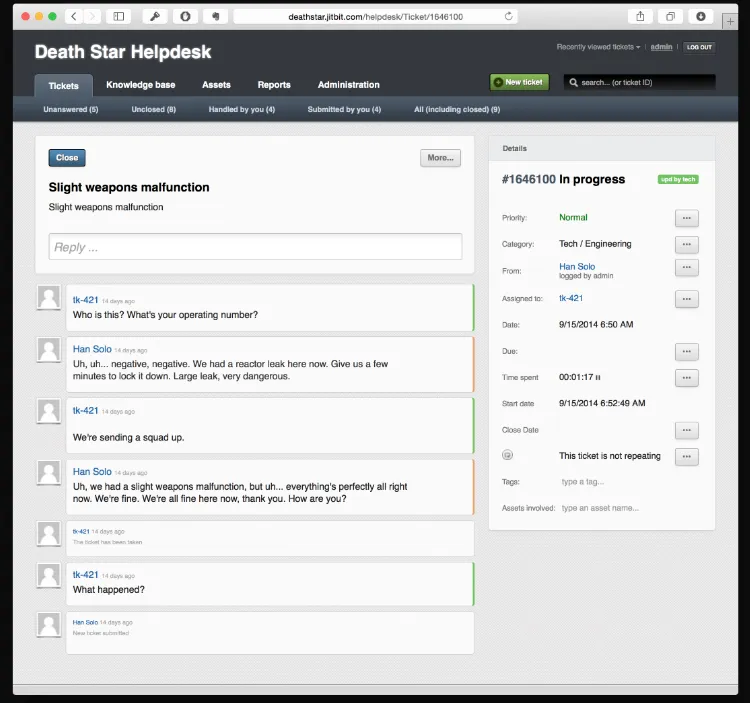Edit Priority with its ellipsis button
Viewport: 750px width, 703px height.
(687, 218)
